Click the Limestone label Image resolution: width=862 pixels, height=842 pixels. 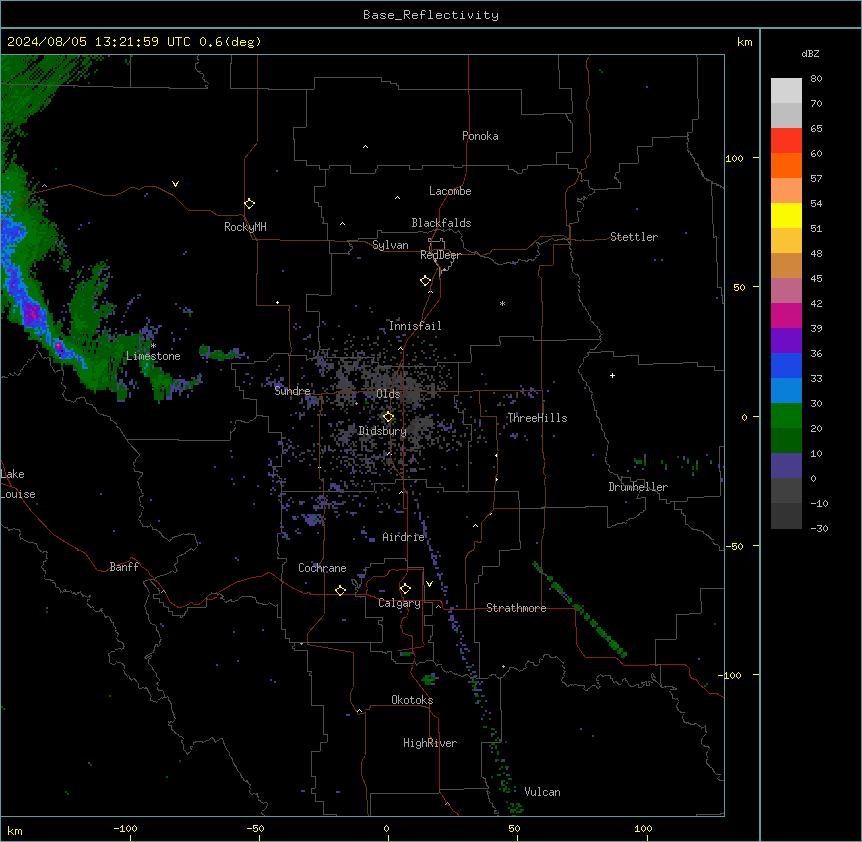coord(153,356)
